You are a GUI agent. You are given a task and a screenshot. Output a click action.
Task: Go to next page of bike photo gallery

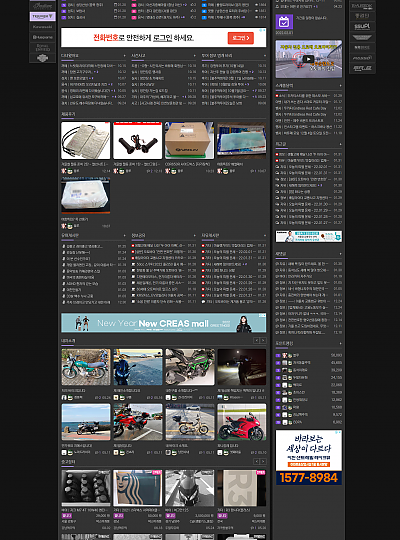pyautogui.click(x=264, y=341)
